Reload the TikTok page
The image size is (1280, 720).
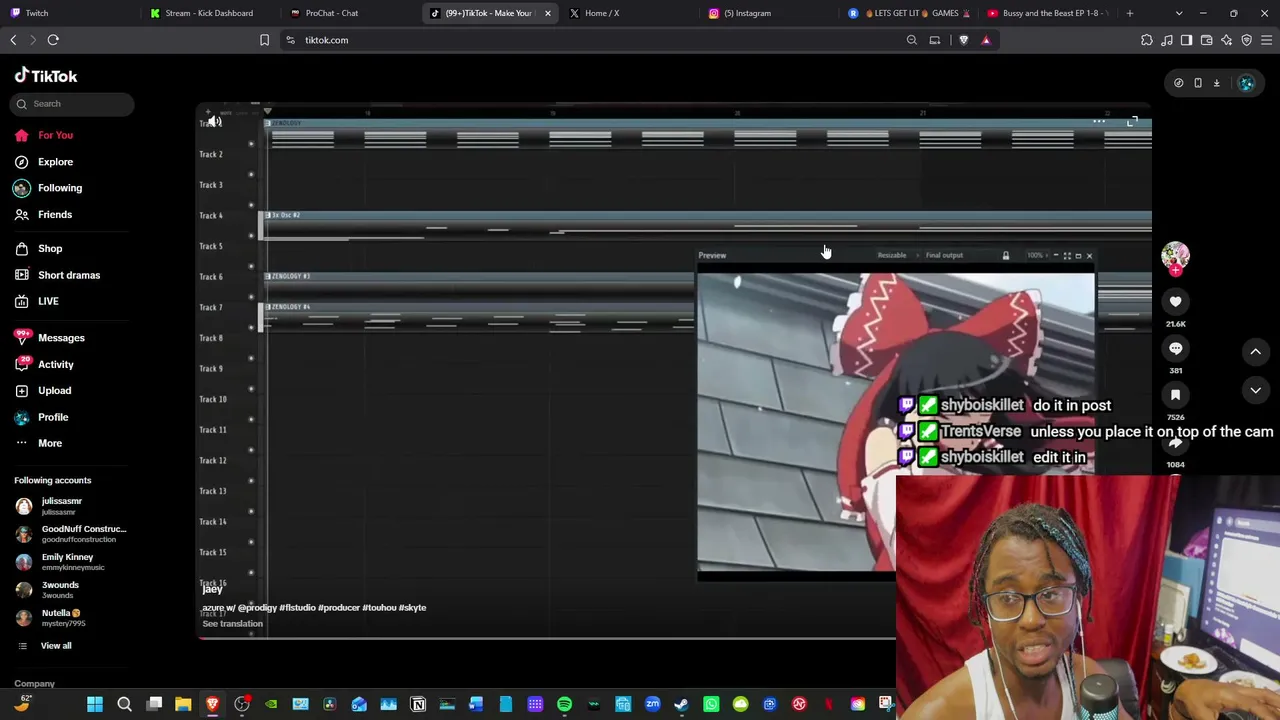pos(53,40)
